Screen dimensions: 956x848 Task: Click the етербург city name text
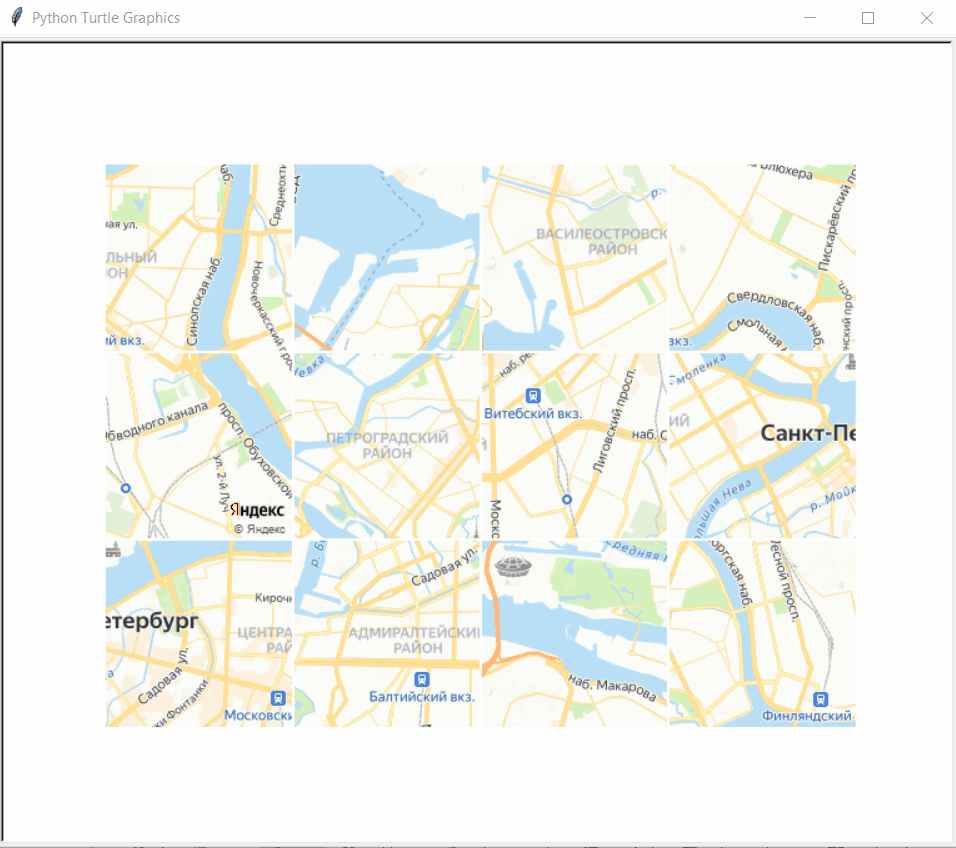(152, 621)
